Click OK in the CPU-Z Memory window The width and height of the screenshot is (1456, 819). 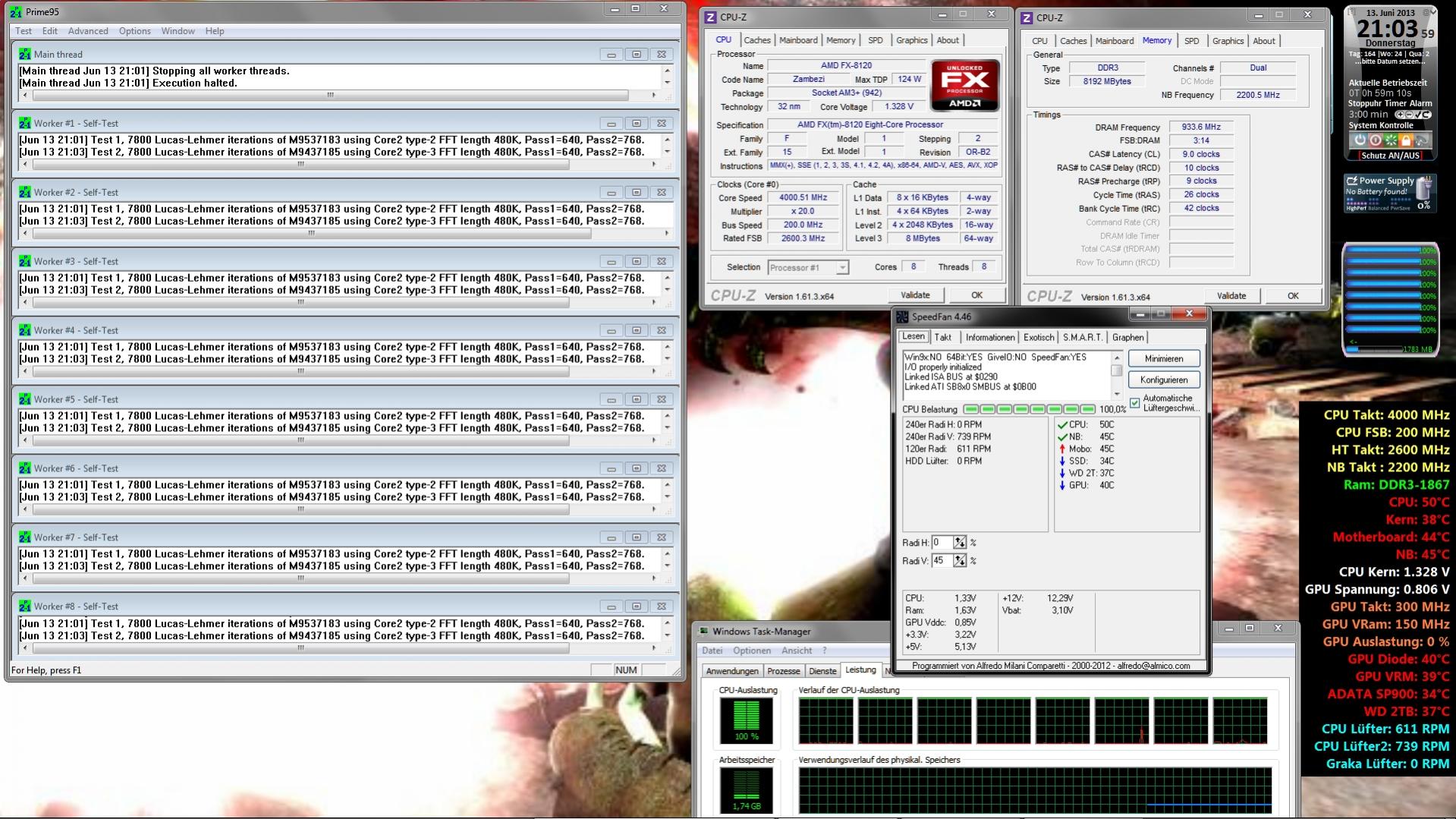coord(1293,296)
